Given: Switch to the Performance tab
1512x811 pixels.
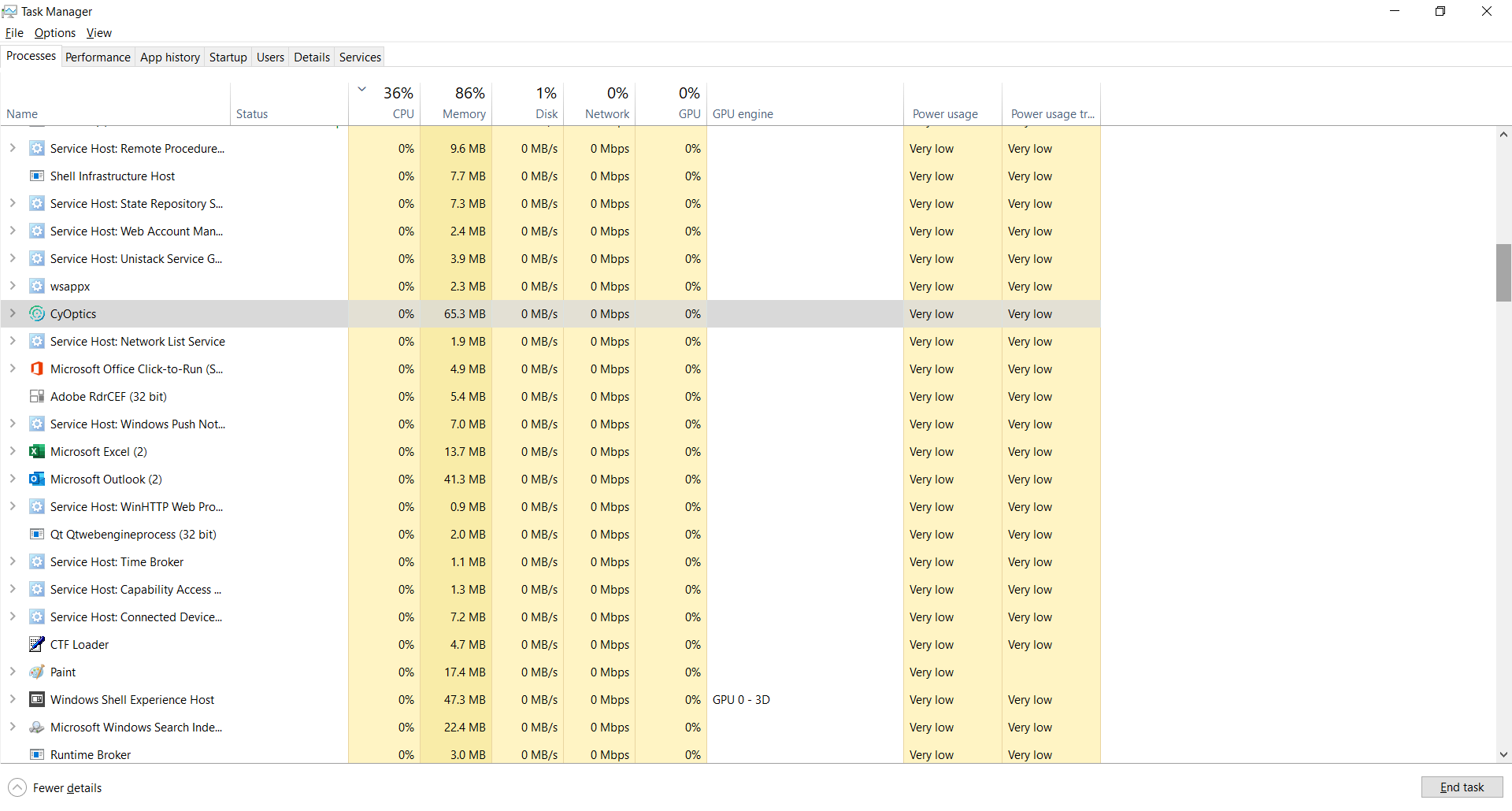Looking at the screenshot, I should click(x=98, y=57).
